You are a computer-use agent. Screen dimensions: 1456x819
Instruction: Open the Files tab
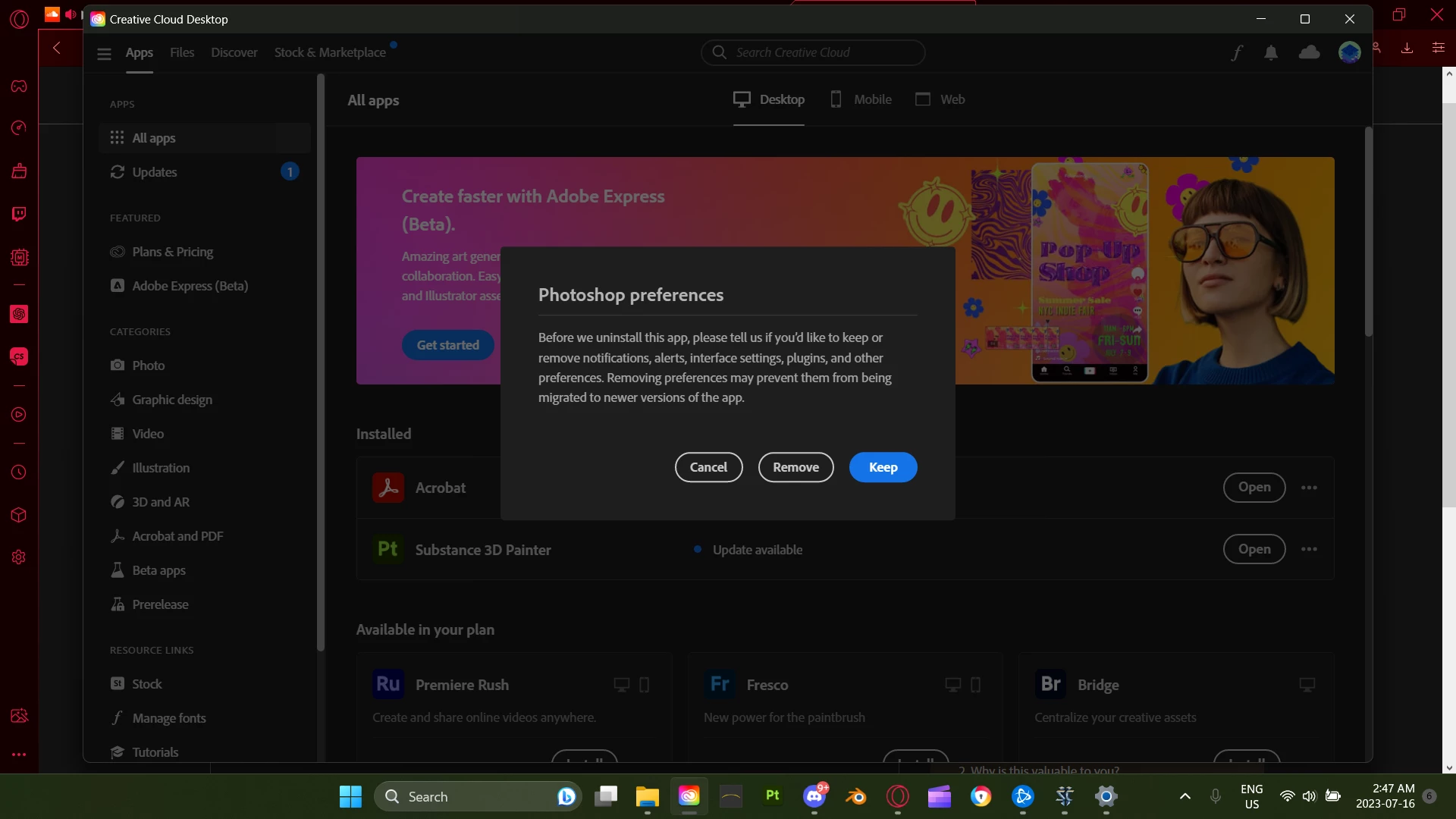tap(182, 52)
